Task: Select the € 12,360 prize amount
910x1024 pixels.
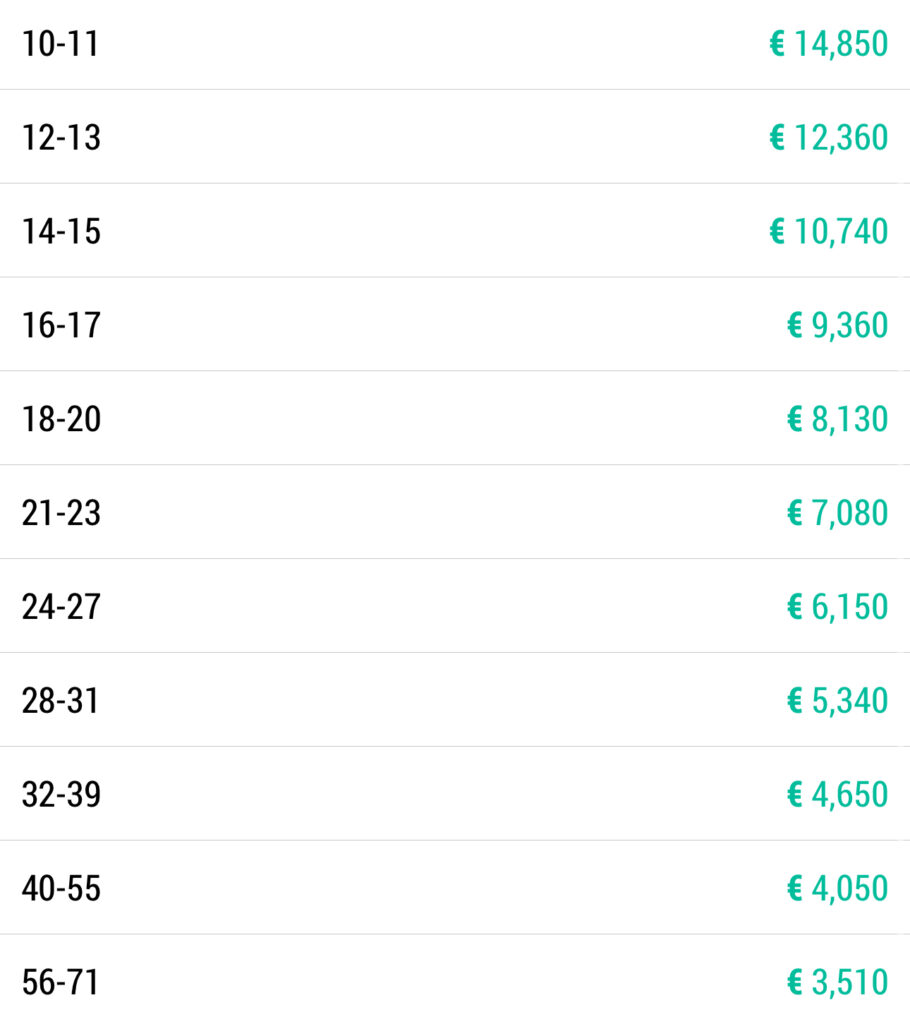Action: coord(828,137)
